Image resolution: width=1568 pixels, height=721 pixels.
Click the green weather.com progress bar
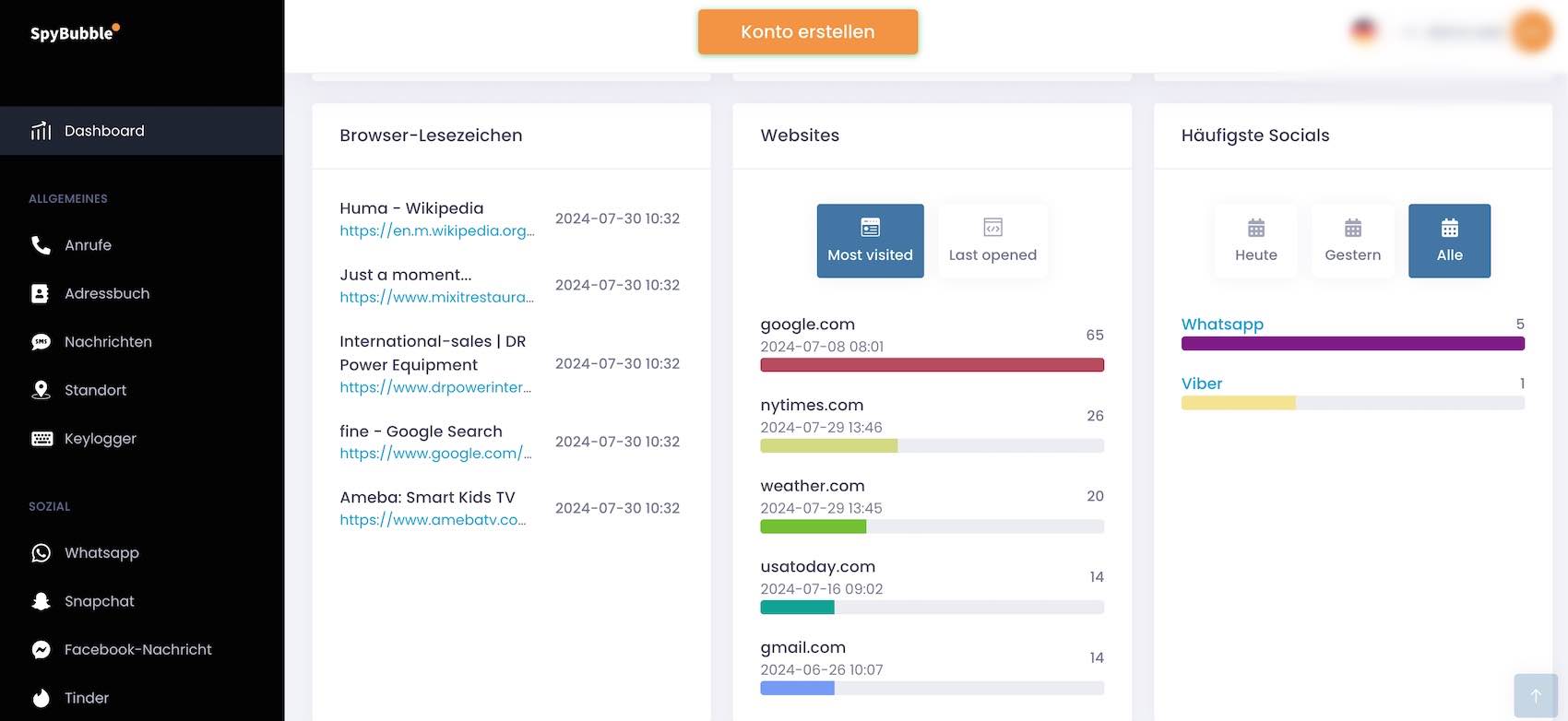click(x=932, y=526)
